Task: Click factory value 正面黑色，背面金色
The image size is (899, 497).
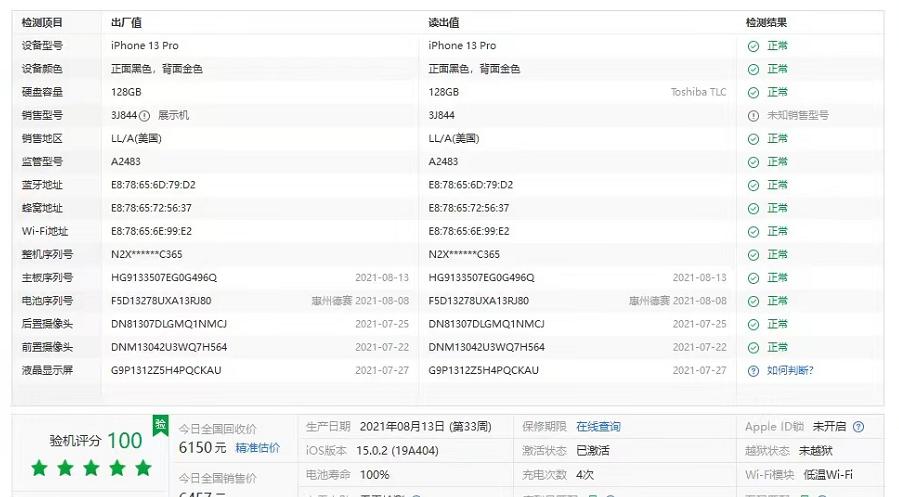Action: click(157, 69)
